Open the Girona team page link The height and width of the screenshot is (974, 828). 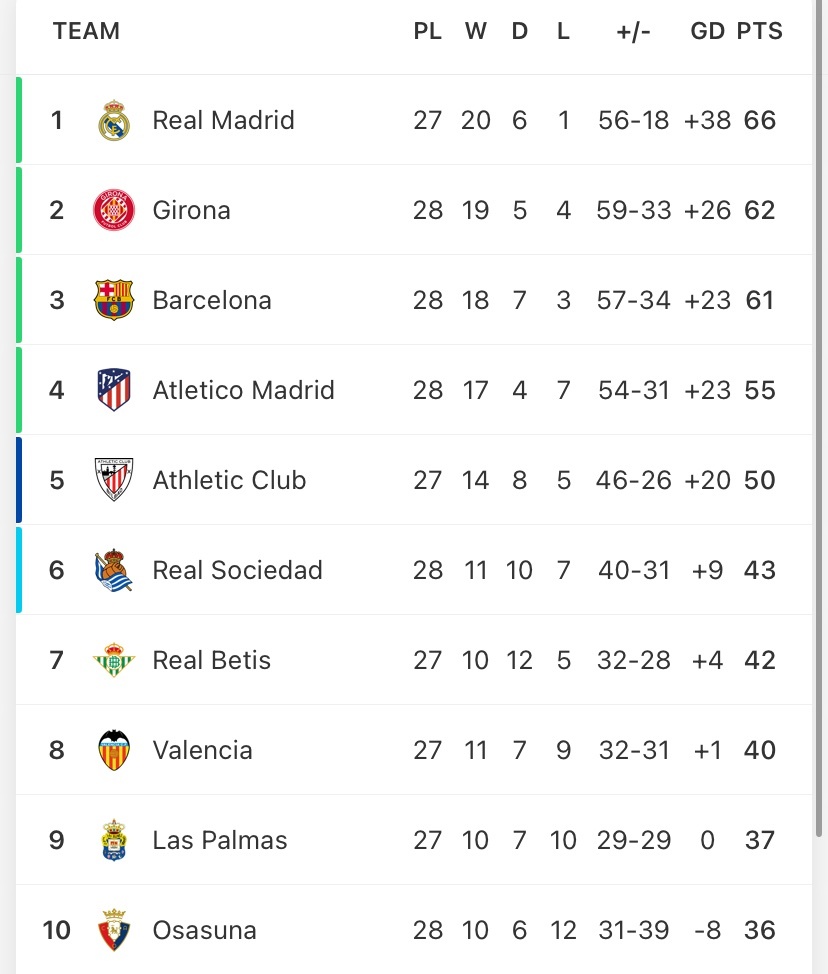pos(191,211)
